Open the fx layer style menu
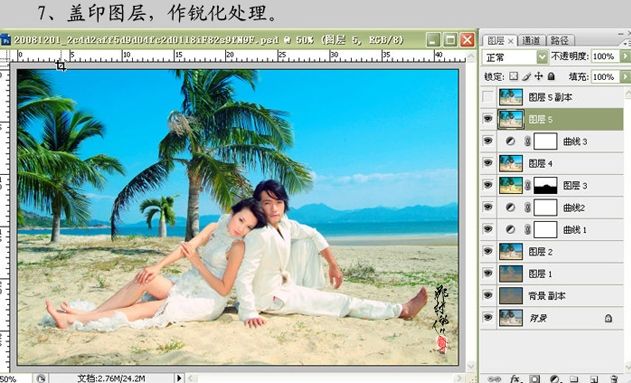Image resolution: width=631 pixels, height=383 pixels. tap(516, 379)
